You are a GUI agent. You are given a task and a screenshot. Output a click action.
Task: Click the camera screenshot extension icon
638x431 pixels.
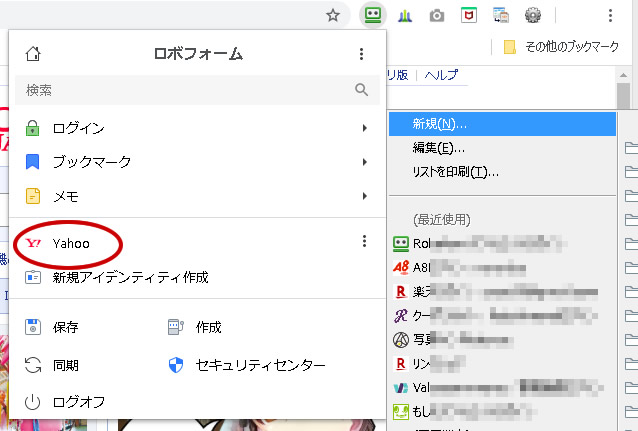(x=437, y=16)
